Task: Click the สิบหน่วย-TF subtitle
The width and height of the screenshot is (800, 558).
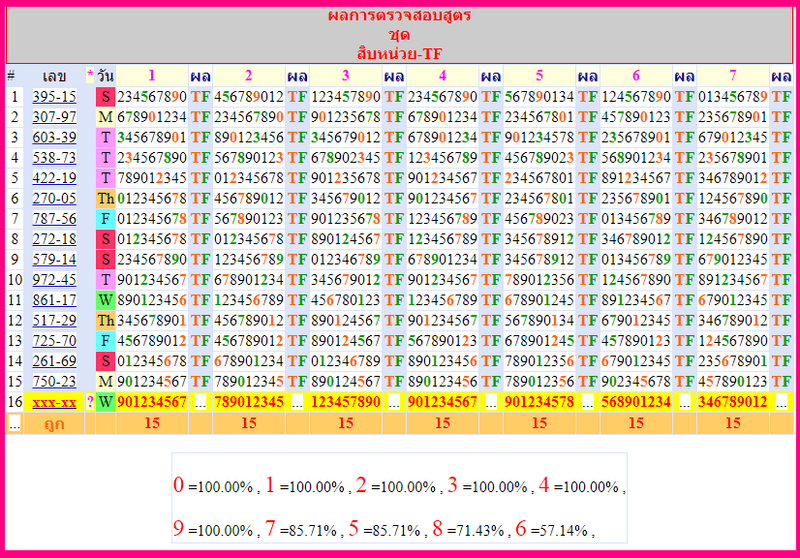Action: pyautogui.click(x=399, y=54)
